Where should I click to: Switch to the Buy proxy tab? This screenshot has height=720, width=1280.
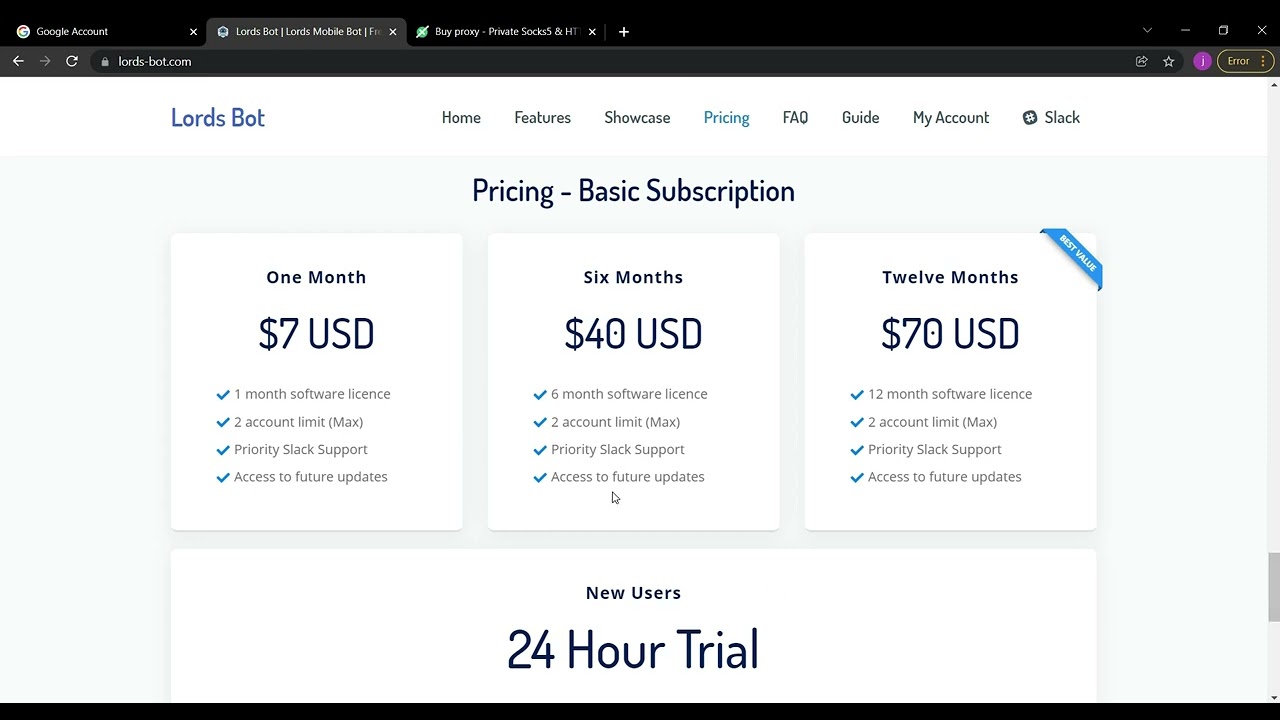coord(505,32)
